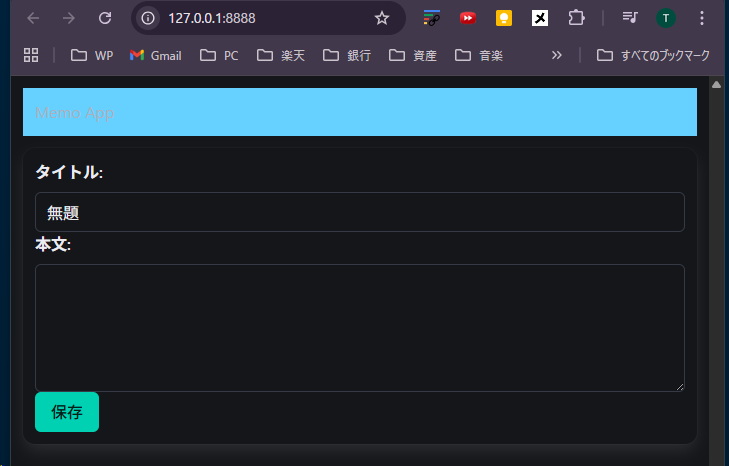Viewport: 729px width, 466px height.
Task: Open the media control icon in toolbar
Action: point(629,18)
